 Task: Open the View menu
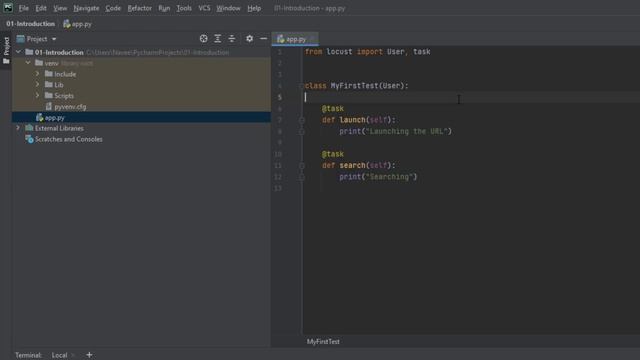(x=60, y=8)
